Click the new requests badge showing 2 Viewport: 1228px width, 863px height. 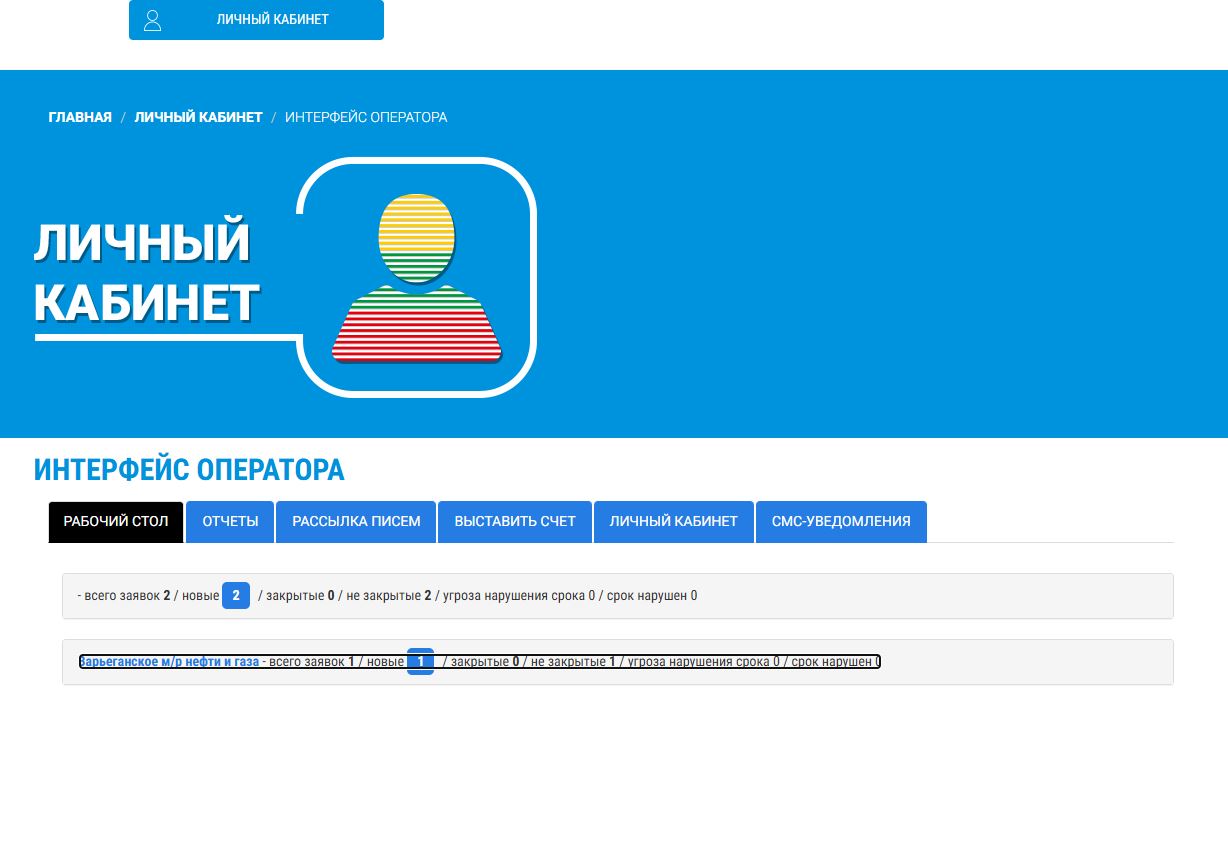tap(236, 596)
